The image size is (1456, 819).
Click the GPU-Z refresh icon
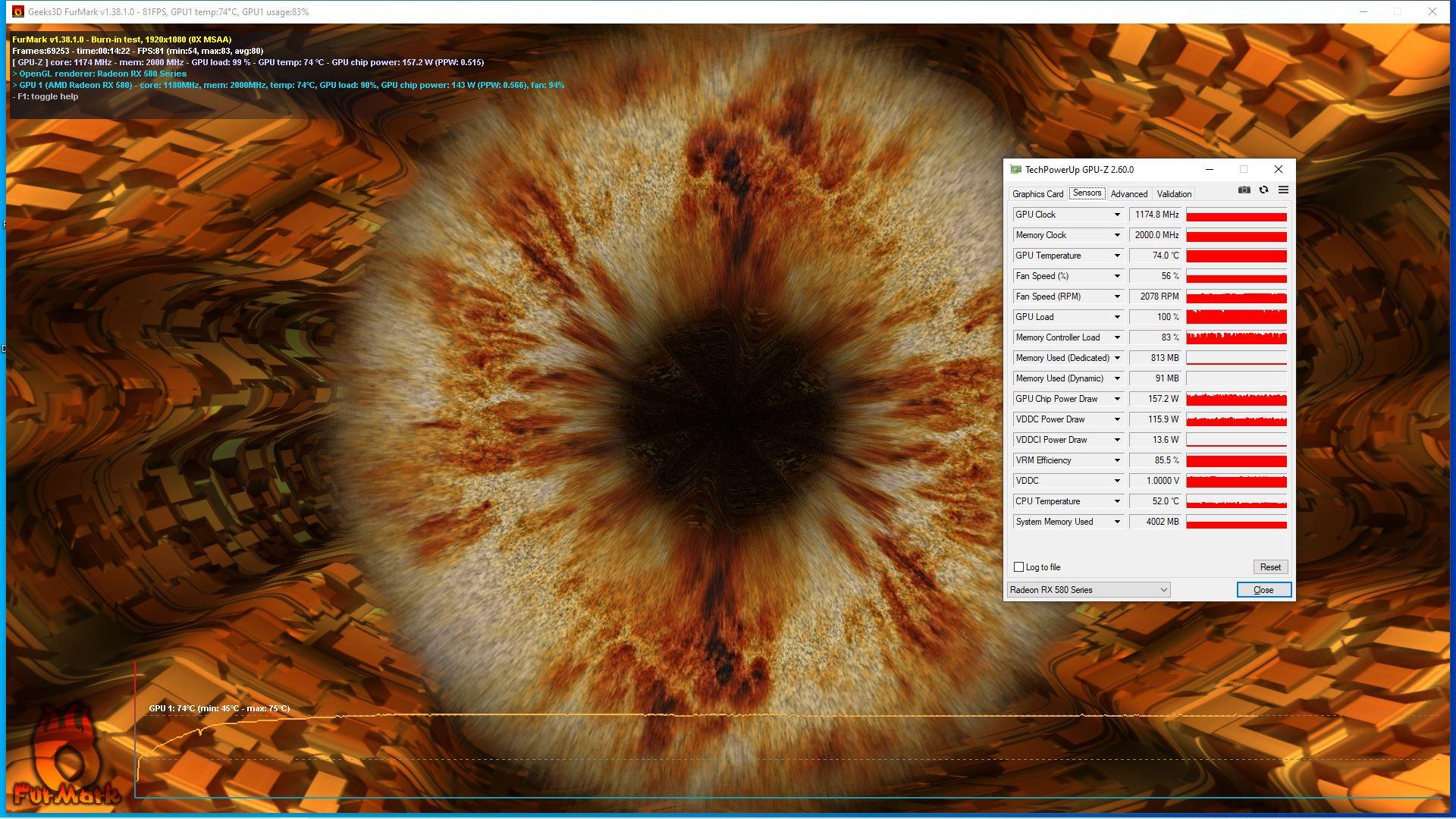1263,190
